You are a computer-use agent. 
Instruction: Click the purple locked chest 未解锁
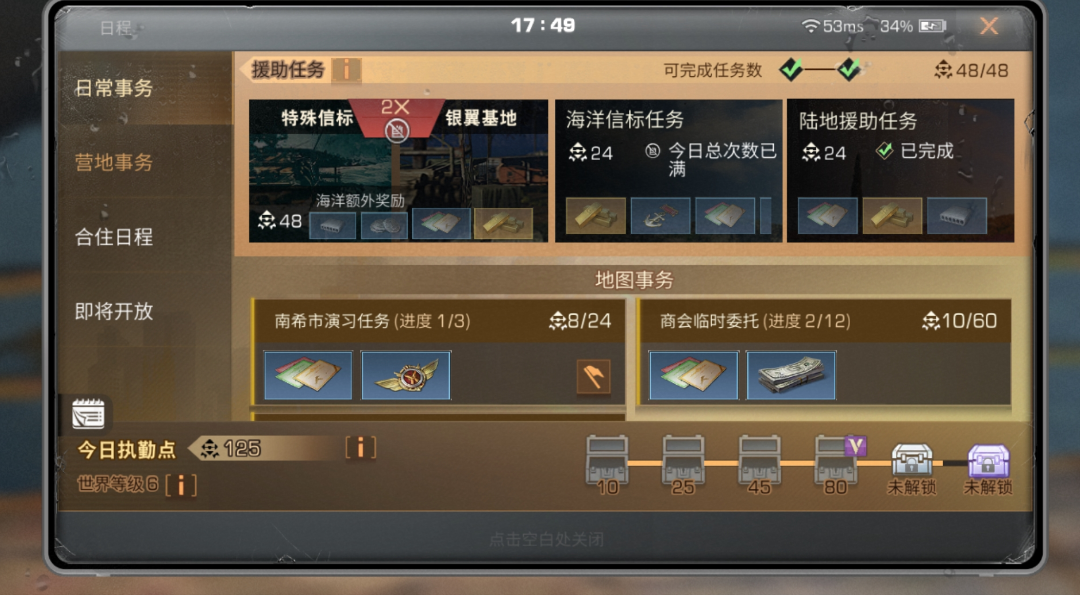coord(988,469)
